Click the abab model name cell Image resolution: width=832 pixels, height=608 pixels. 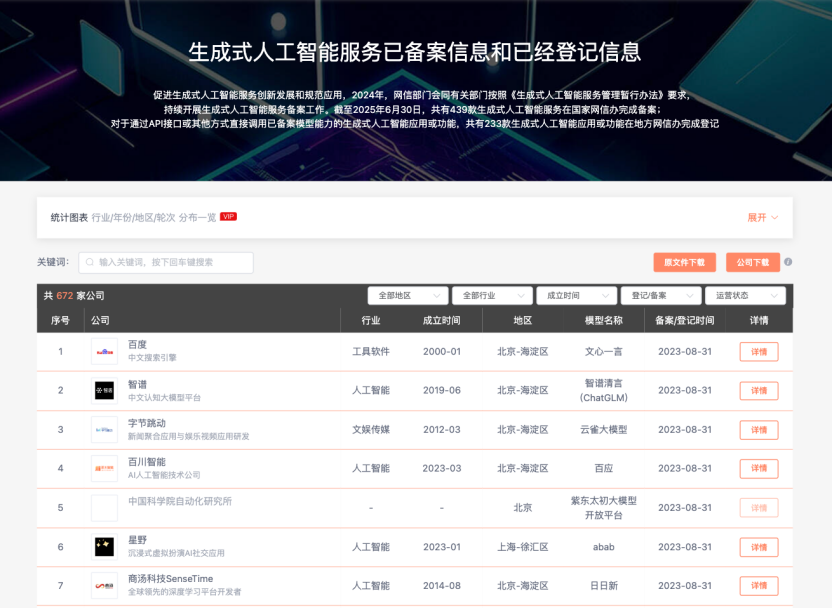click(604, 547)
